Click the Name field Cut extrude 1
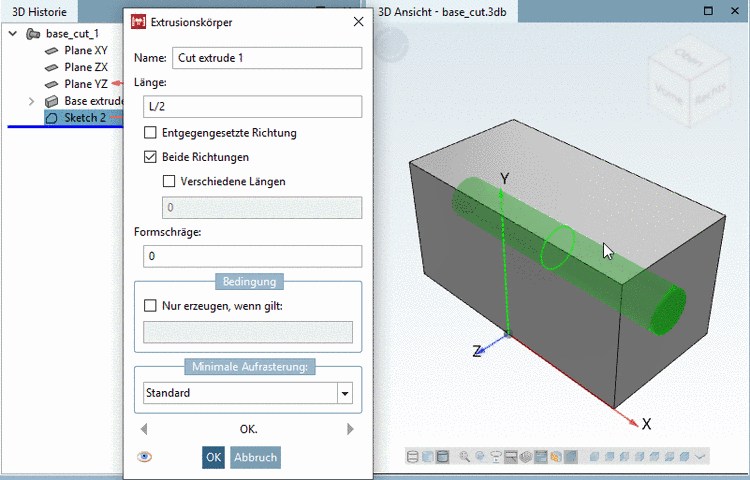The image size is (750, 480). (x=267, y=58)
